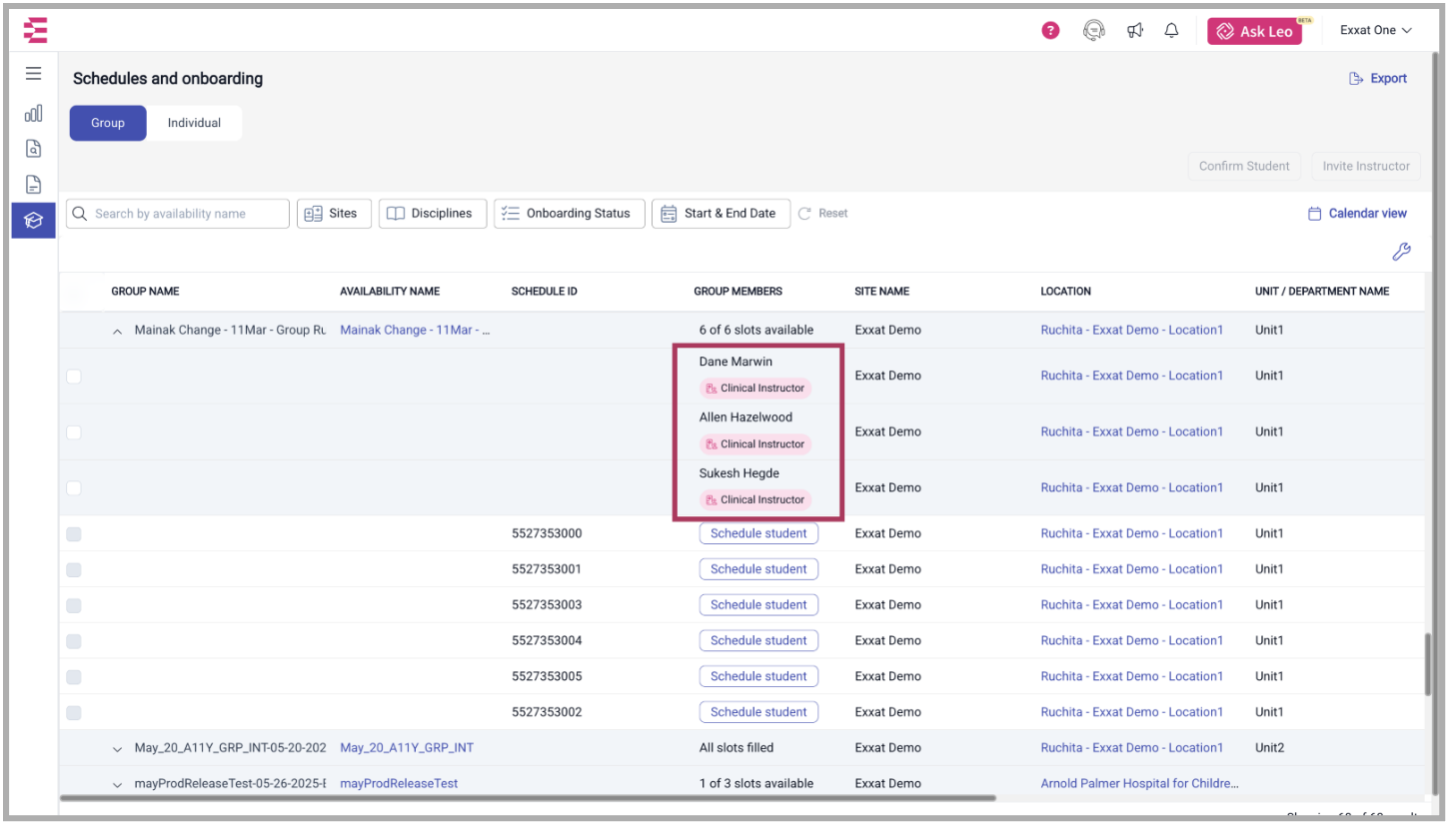Click Schedule student for ID 5527353003

coord(758,605)
